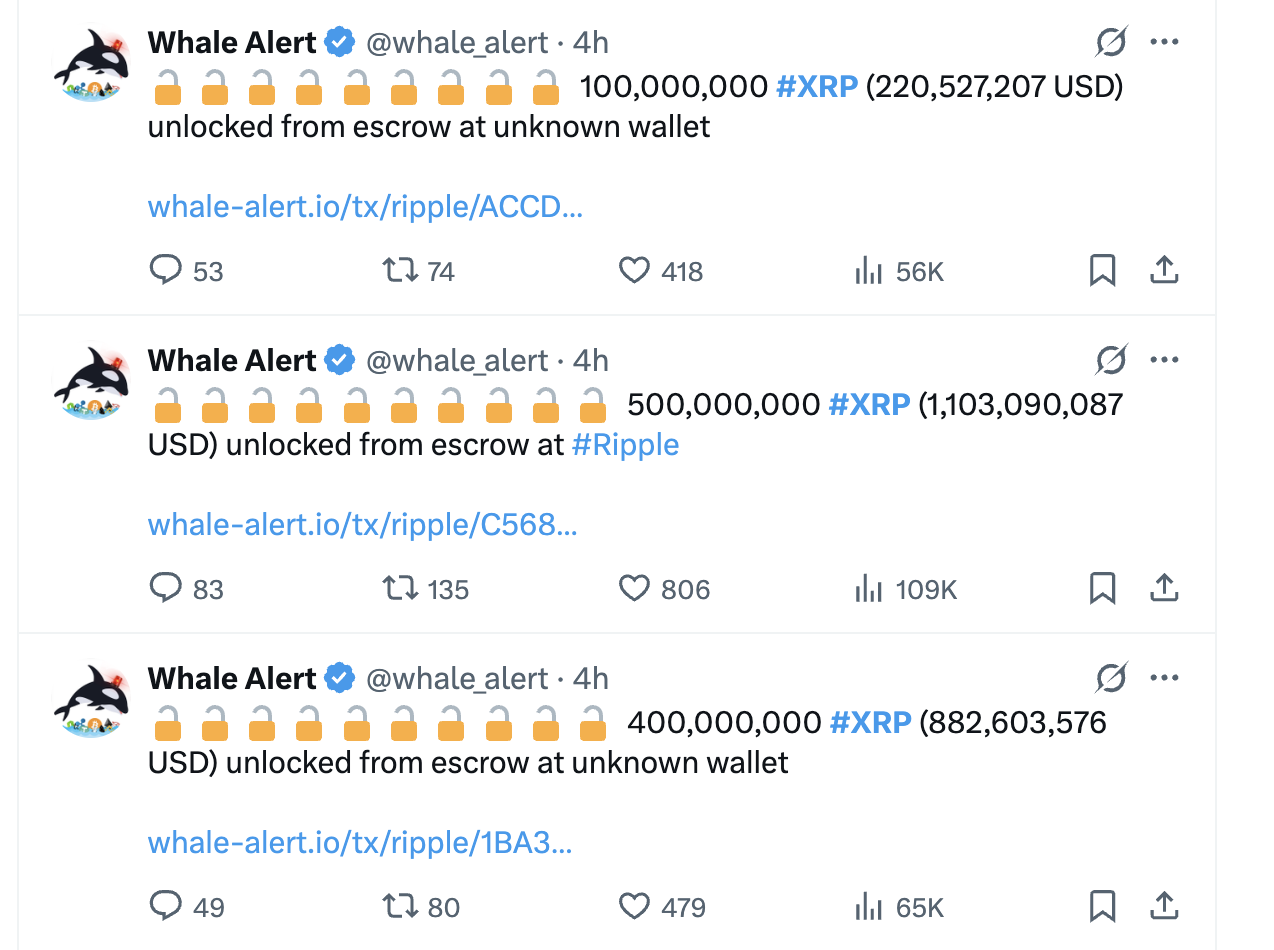Open Grok icon on third tweet

pyautogui.click(x=1111, y=678)
